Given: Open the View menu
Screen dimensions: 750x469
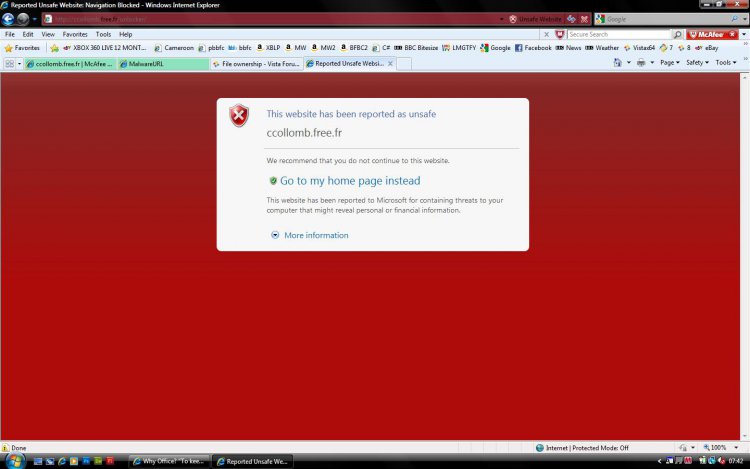Looking at the screenshot, I should [48, 34].
